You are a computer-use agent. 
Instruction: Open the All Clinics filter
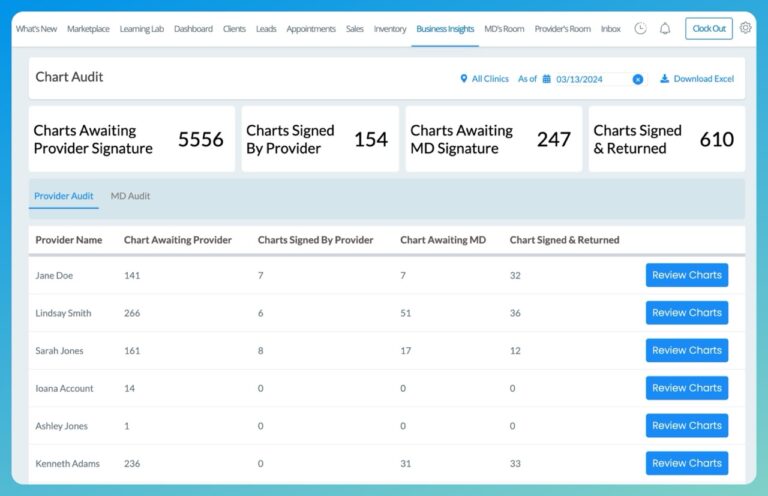489,79
